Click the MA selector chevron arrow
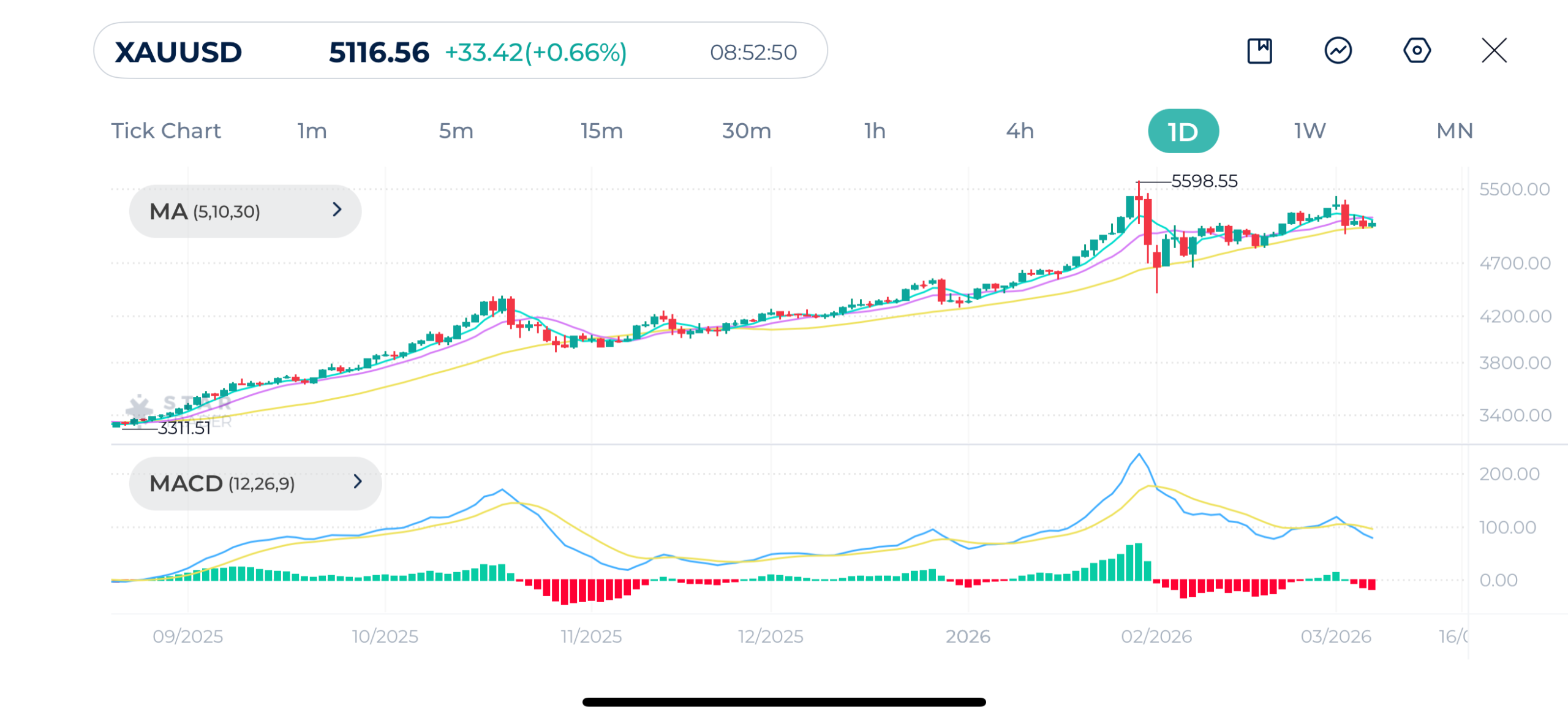 coord(337,210)
